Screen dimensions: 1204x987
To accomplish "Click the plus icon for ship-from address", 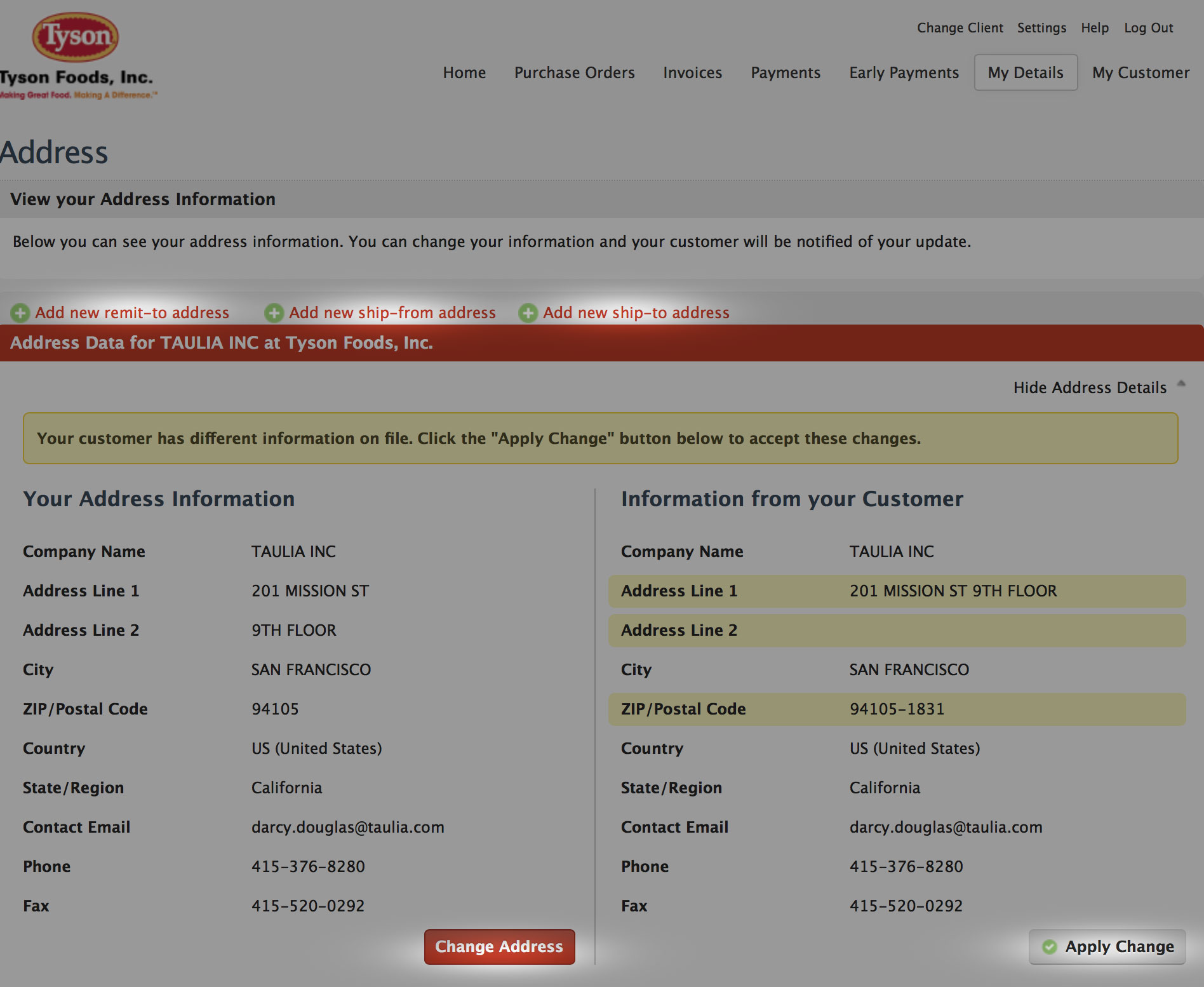I will (274, 312).
